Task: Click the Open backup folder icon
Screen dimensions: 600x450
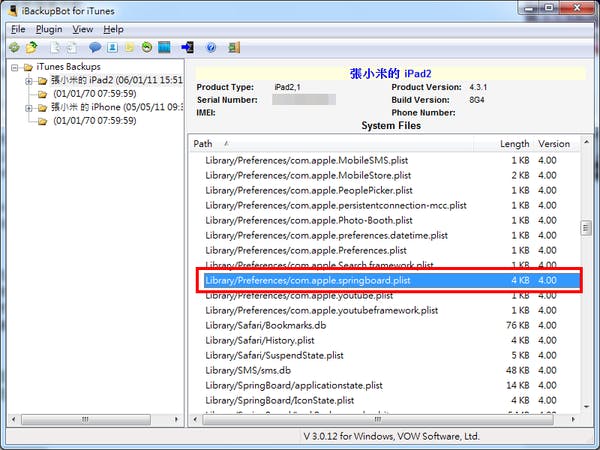Action: [32, 47]
